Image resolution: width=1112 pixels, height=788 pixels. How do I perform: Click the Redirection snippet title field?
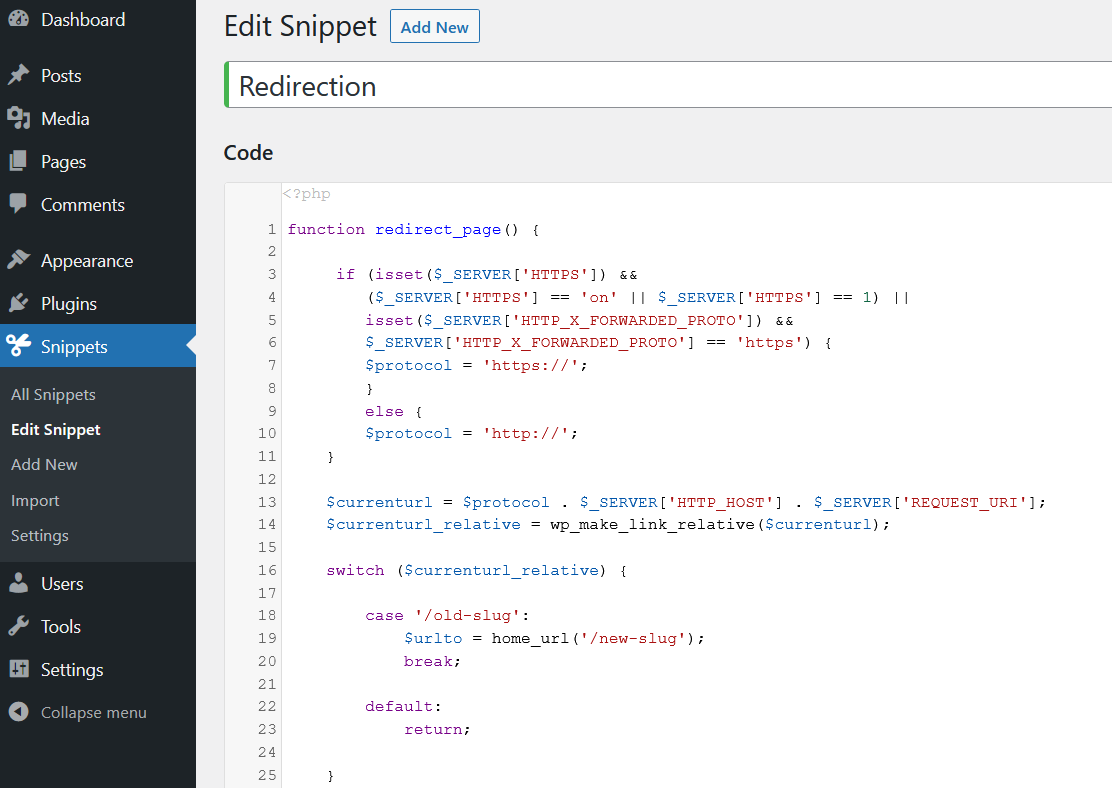pyautogui.click(x=668, y=85)
